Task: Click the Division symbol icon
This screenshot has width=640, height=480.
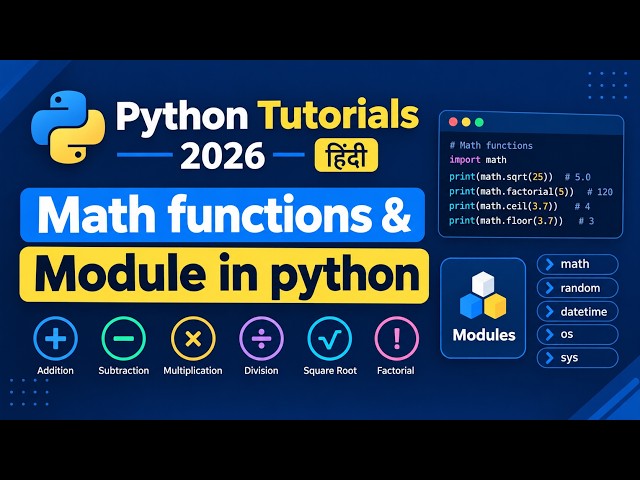Action: 261,338
